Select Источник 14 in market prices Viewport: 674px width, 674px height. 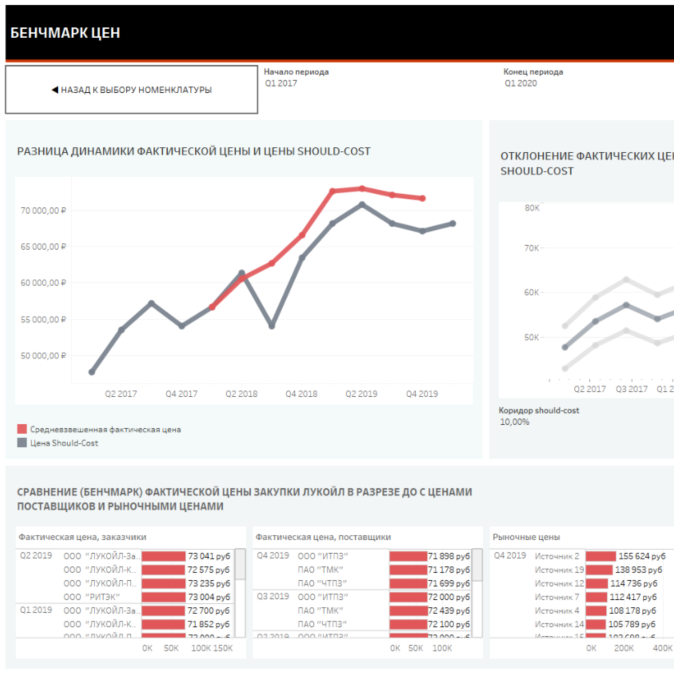coord(559,624)
